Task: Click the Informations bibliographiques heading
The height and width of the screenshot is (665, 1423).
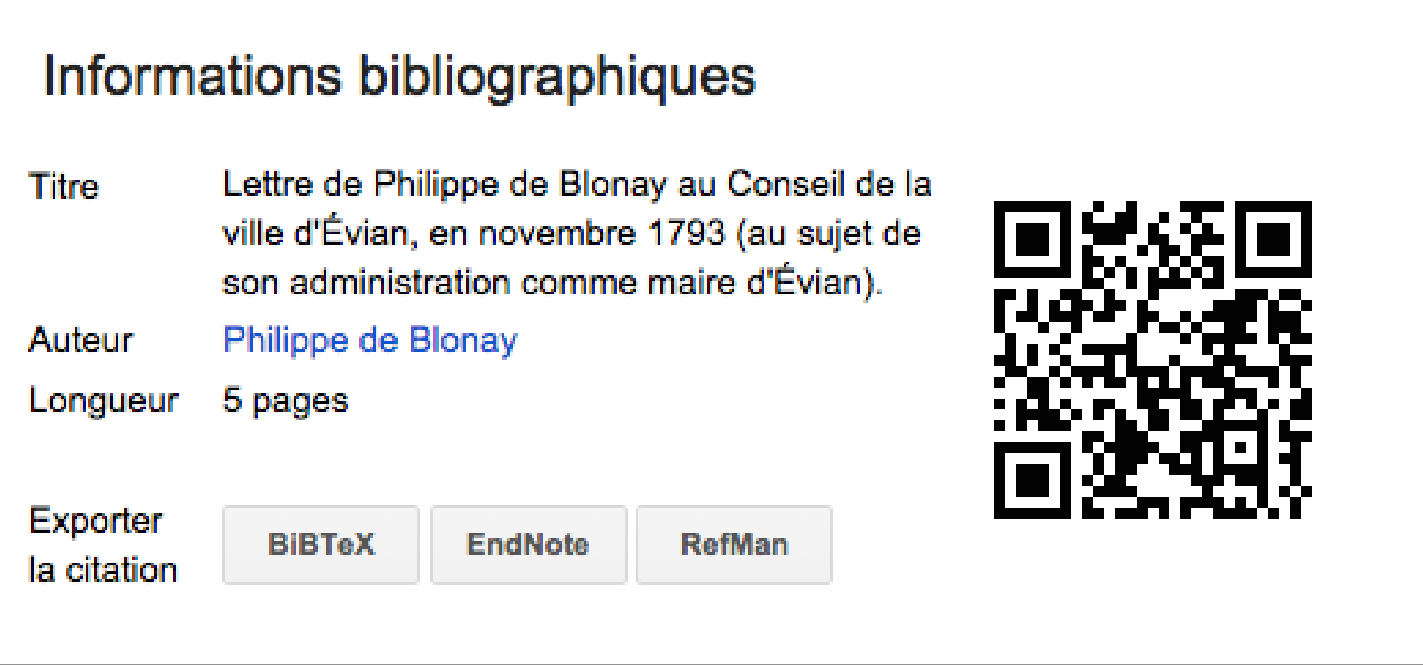Action: (x=399, y=78)
